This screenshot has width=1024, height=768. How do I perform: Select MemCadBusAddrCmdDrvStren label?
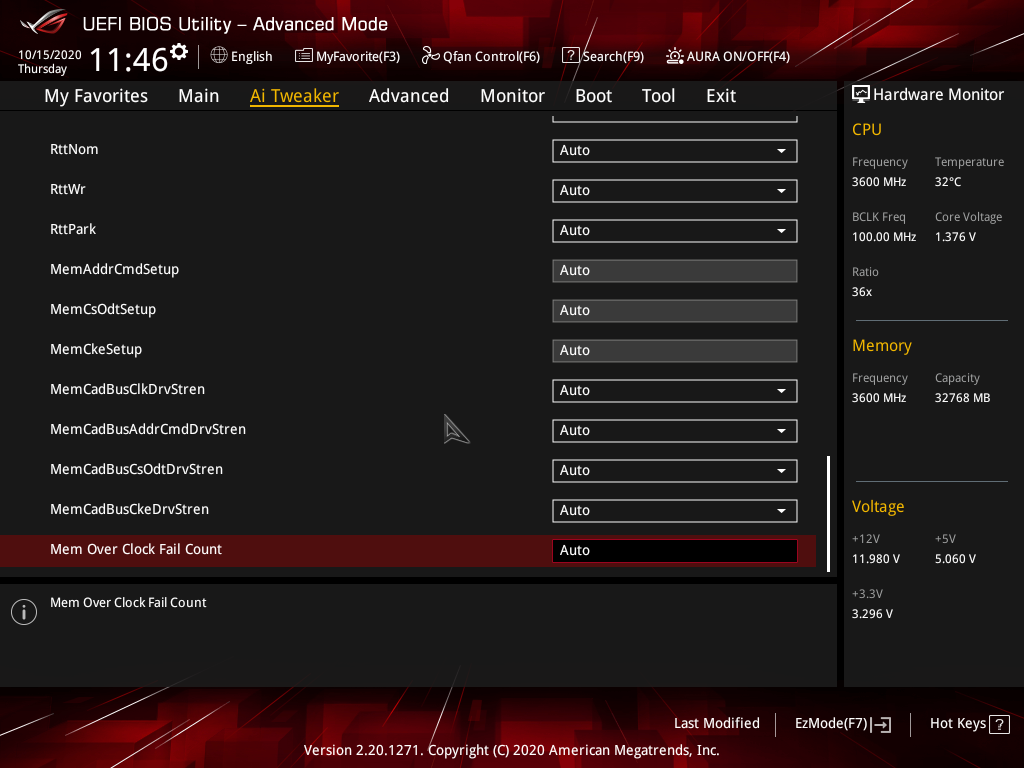click(148, 429)
